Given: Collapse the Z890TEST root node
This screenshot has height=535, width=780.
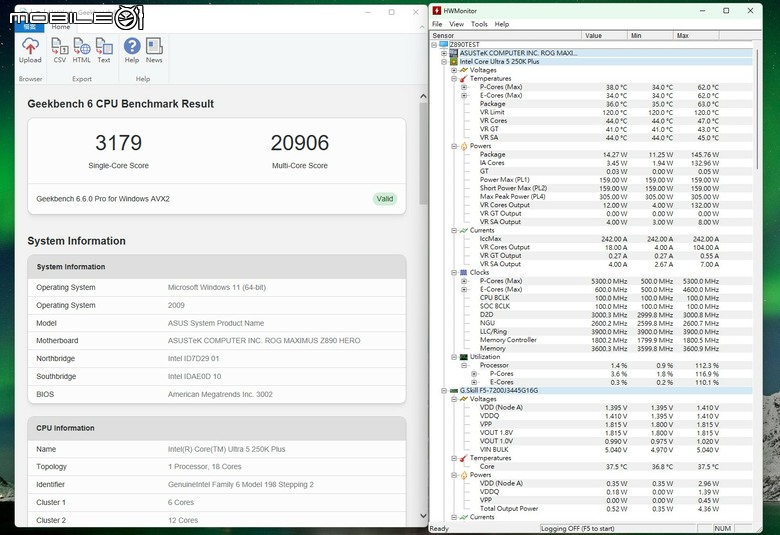Looking at the screenshot, I should click(434, 45).
